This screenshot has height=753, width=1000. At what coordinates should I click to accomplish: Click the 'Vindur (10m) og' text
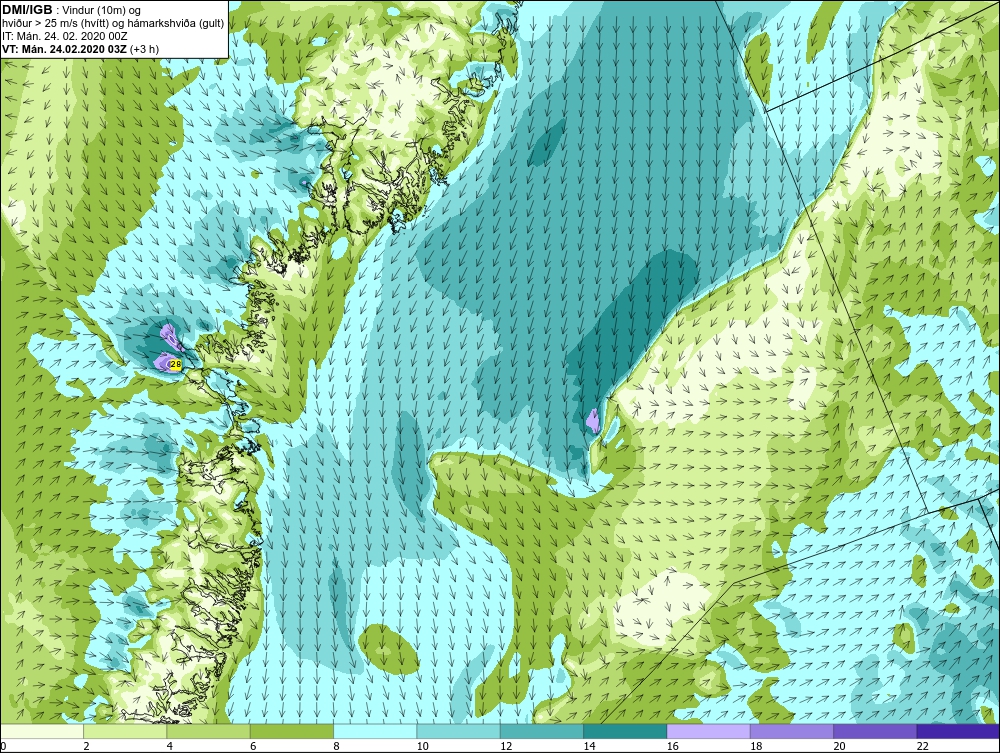pos(102,10)
